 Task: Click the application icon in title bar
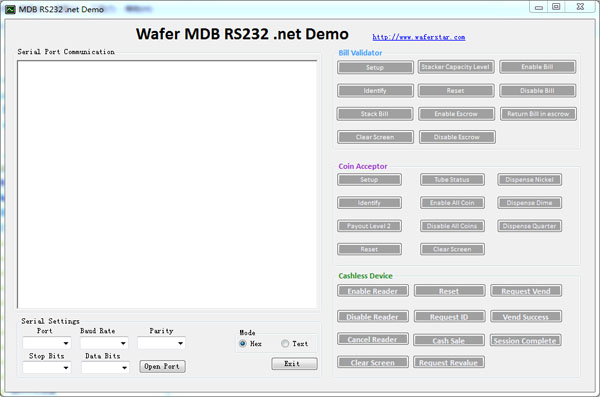coord(10,10)
